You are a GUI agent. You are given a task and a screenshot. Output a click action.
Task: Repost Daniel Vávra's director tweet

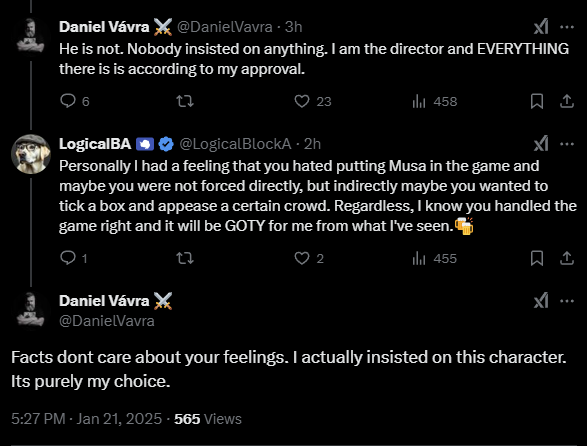tap(185, 101)
